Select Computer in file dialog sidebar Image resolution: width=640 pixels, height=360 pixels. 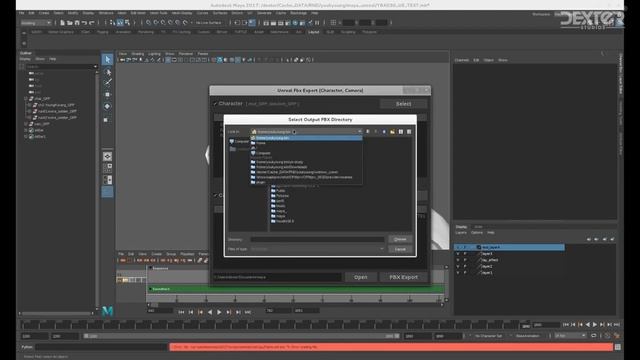[x=239, y=141]
